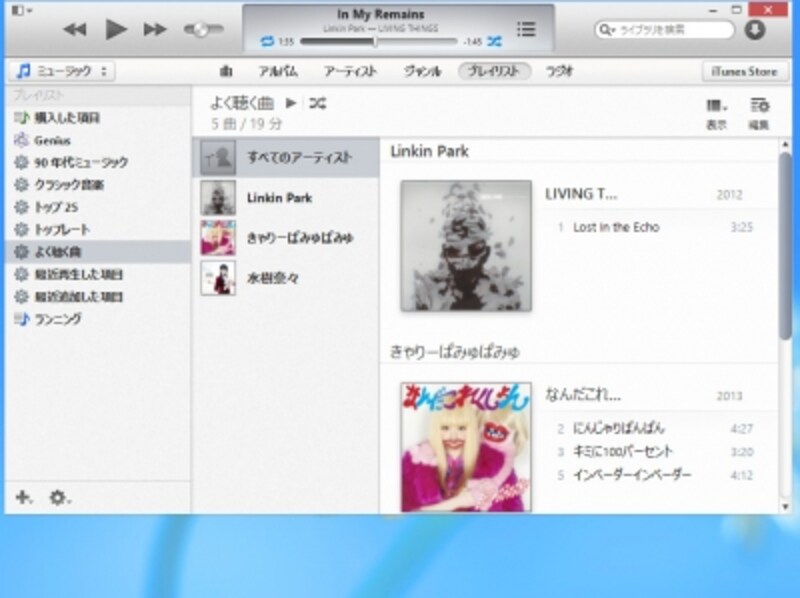Click Linkin Park artist thumbnail in list
This screenshot has height=598, width=800.
pos(218,197)
